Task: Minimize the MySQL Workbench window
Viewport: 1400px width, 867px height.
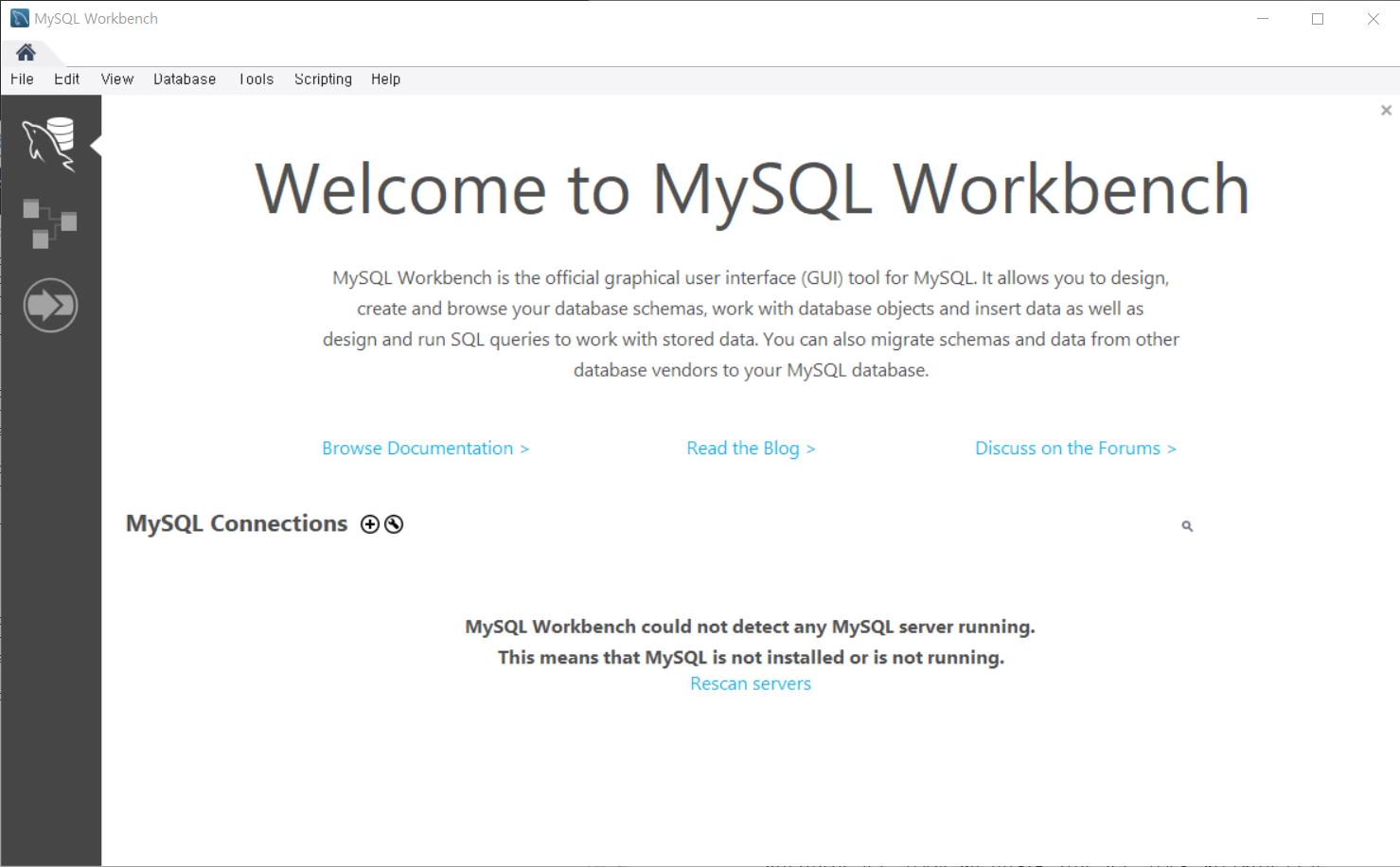Action: [x=1263, y=19]
